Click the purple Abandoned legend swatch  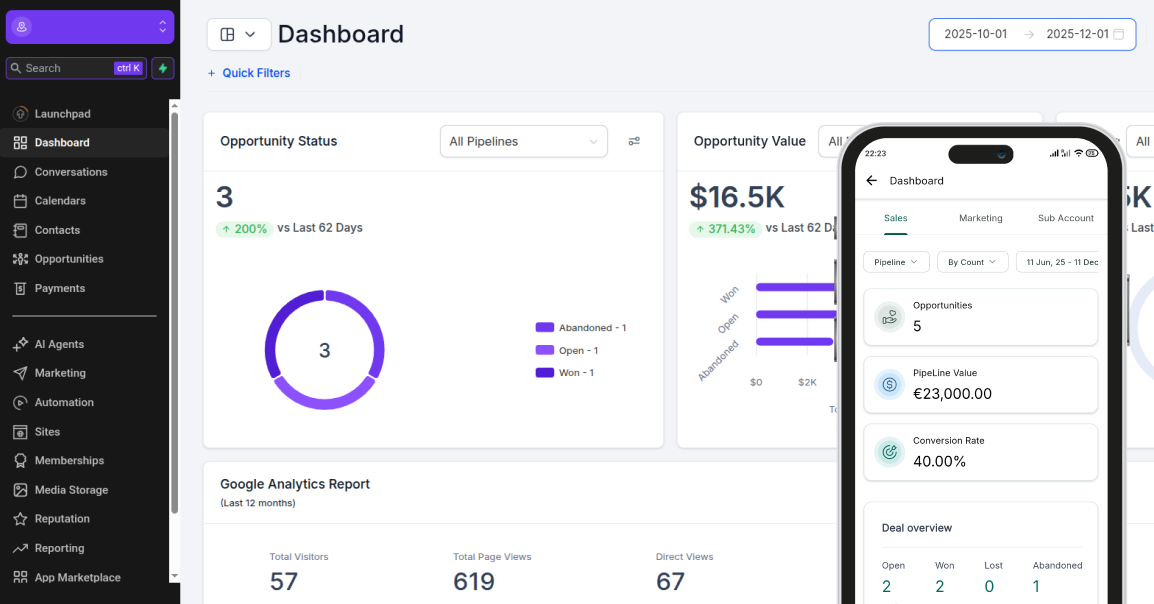pyautogui.click(x=543, y=327)
